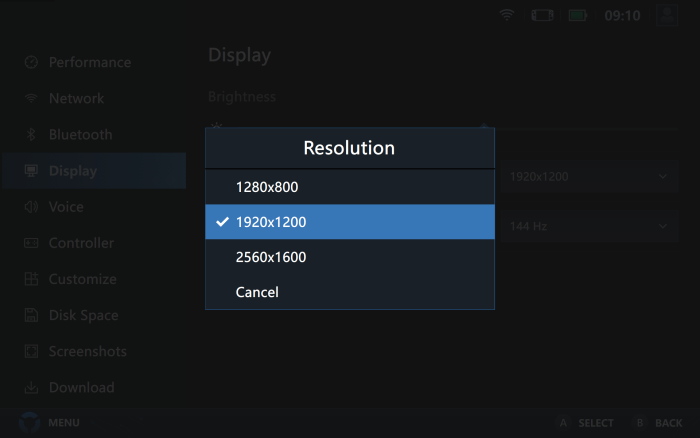Click the Performance gauge icon in sidebar

[x=31, y=62]
